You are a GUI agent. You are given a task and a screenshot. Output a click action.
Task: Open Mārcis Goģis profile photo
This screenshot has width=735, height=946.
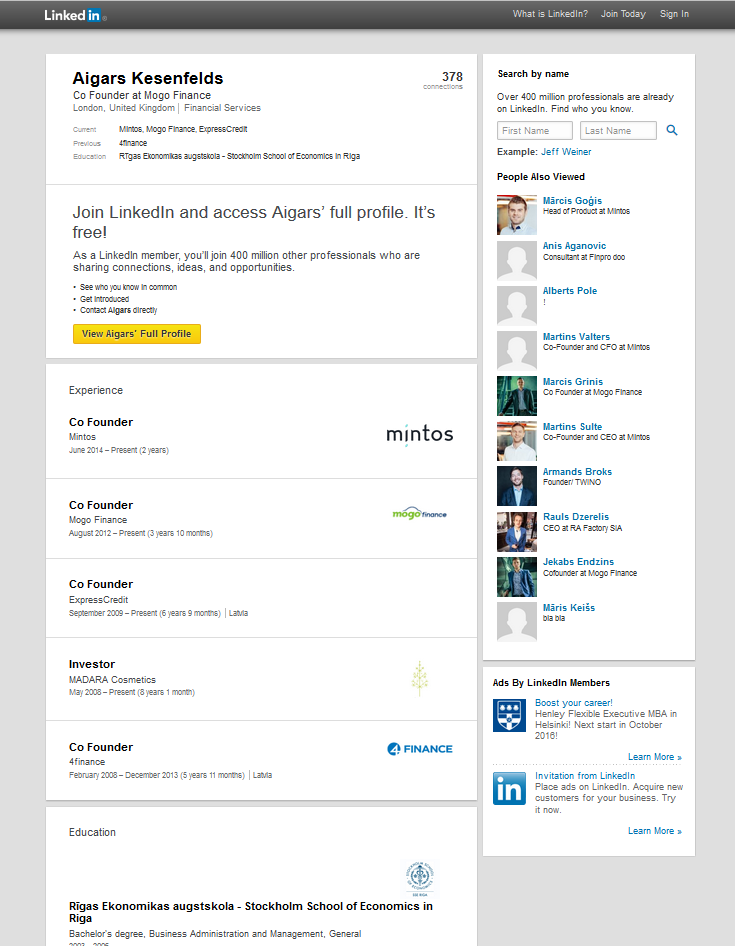(x=517, y=215)
